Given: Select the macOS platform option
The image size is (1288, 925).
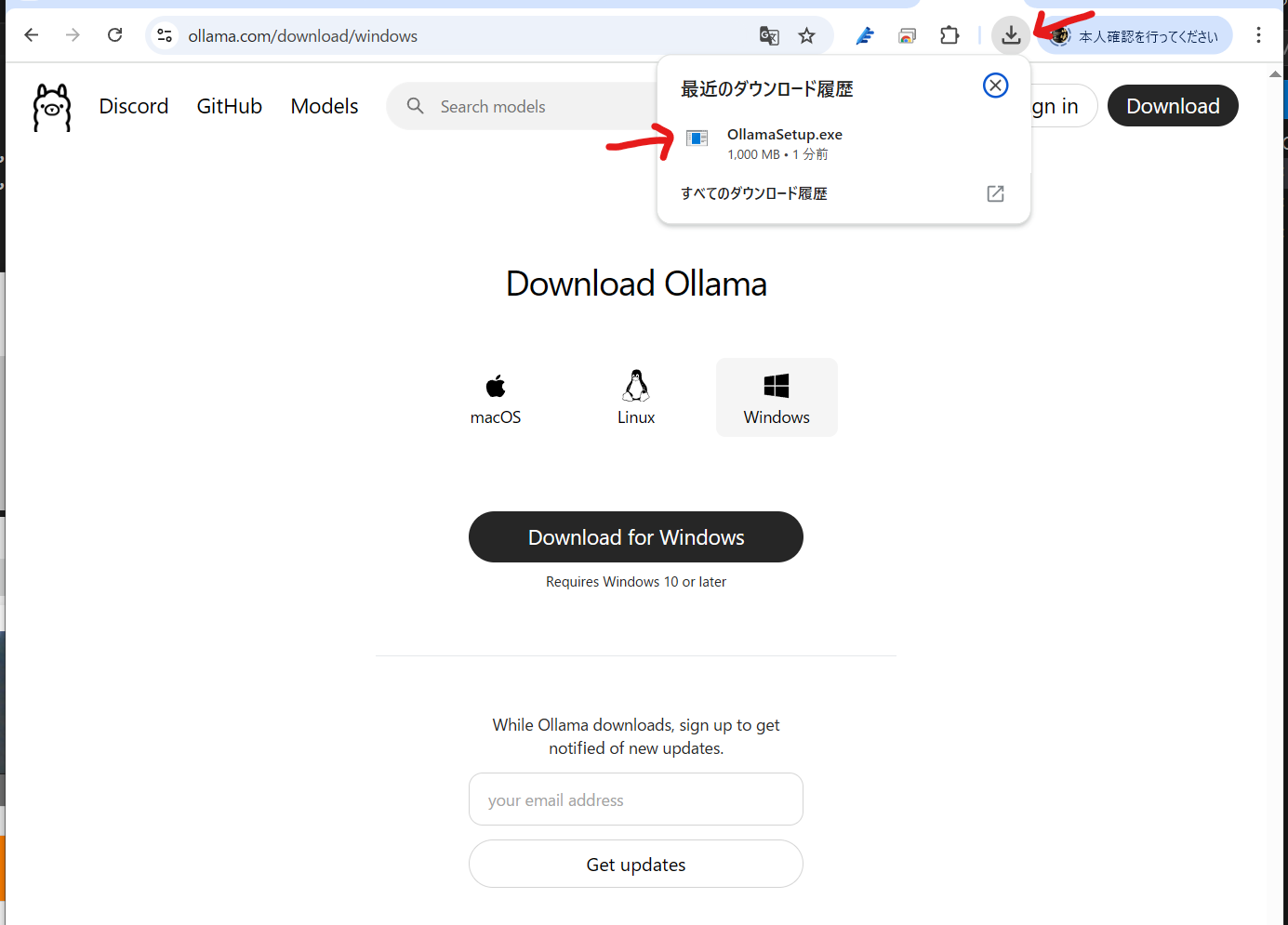Looking at the screenshot, I should [x=496, y=398].
